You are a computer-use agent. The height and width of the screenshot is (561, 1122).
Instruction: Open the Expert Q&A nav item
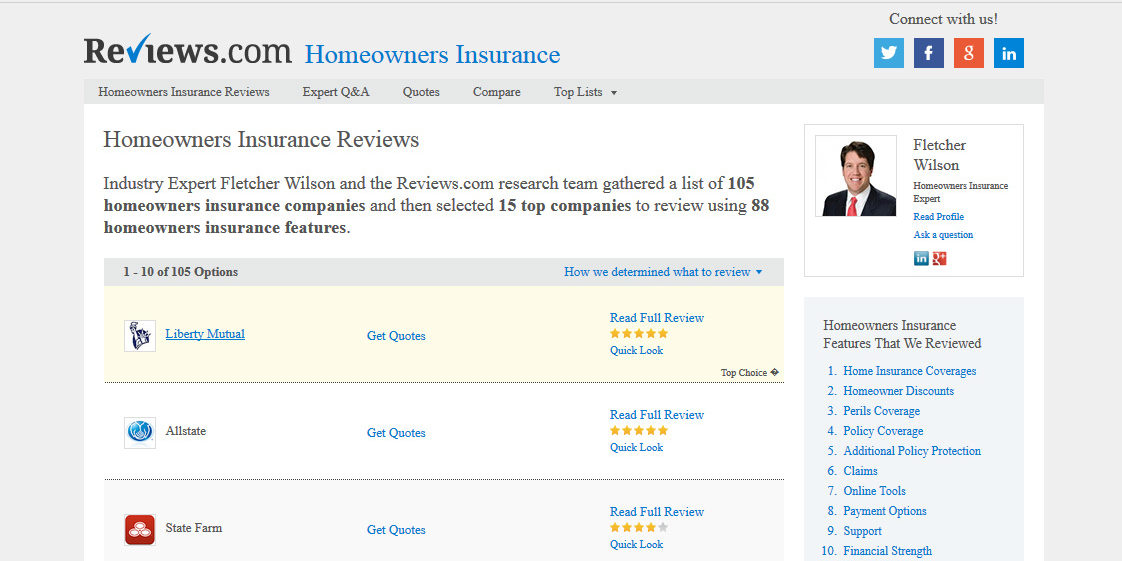[x=336, y=92]
